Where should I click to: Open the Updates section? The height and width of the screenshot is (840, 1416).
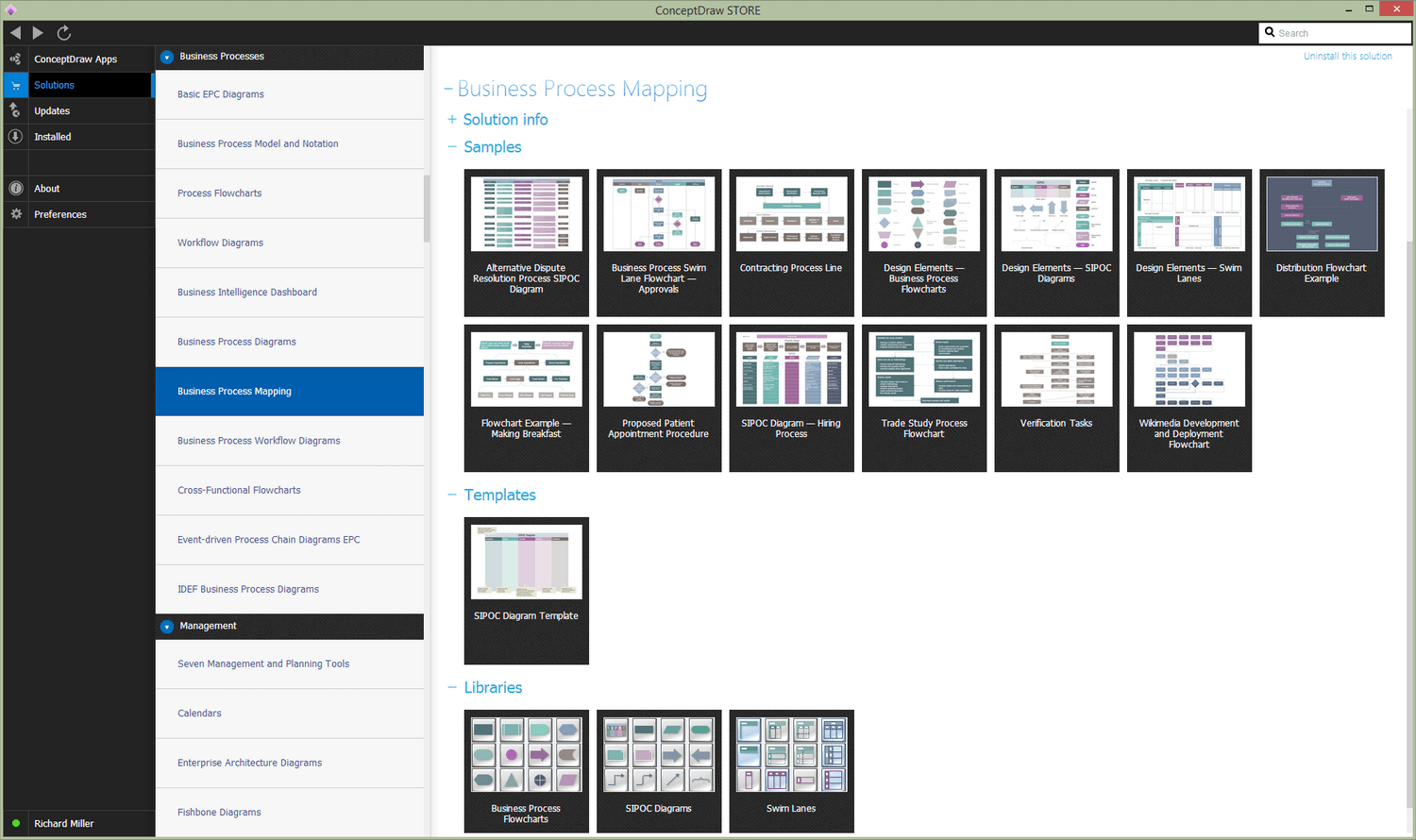(x=52, y=110)
